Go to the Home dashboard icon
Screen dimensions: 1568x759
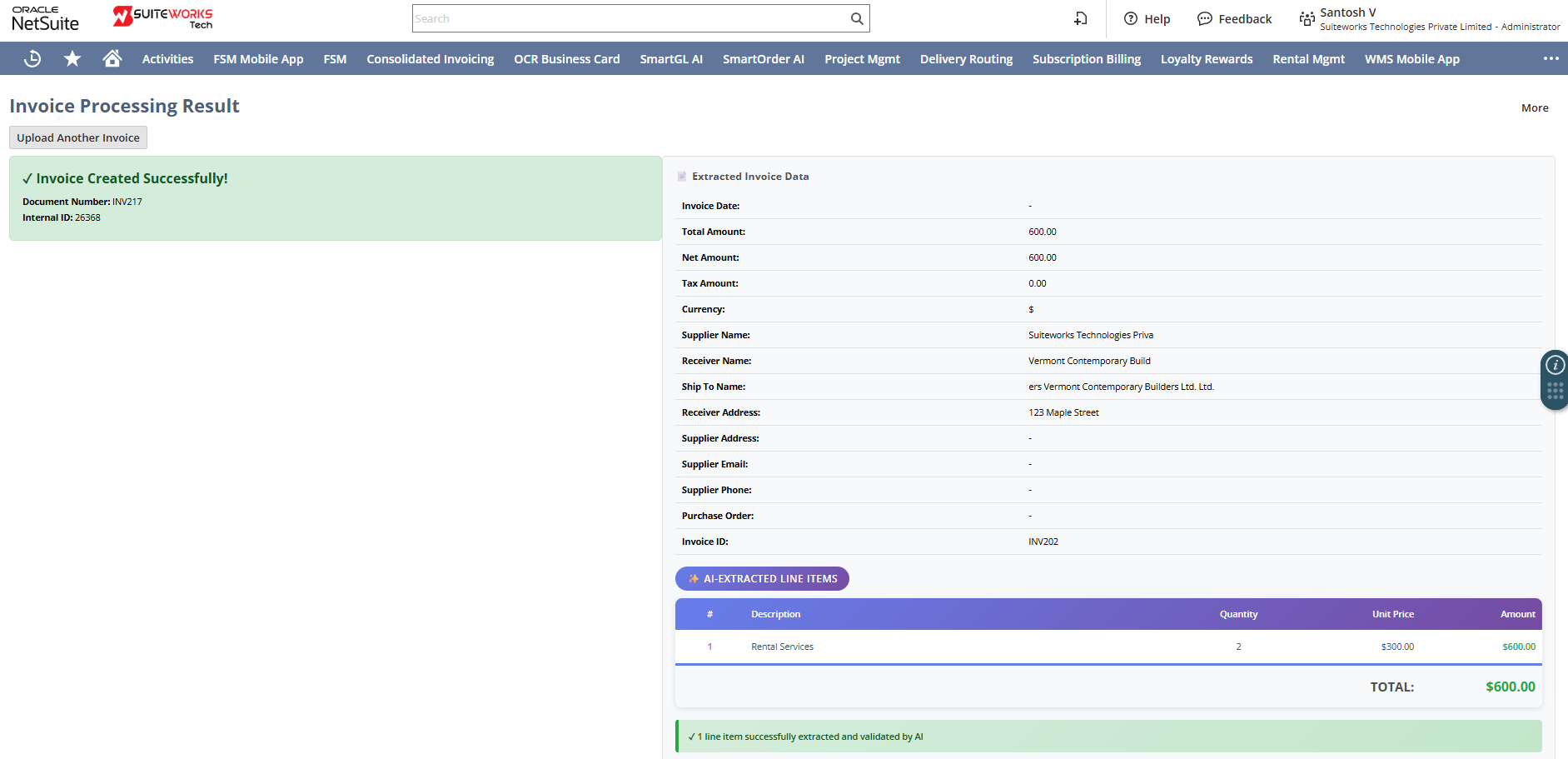[112, 59]
